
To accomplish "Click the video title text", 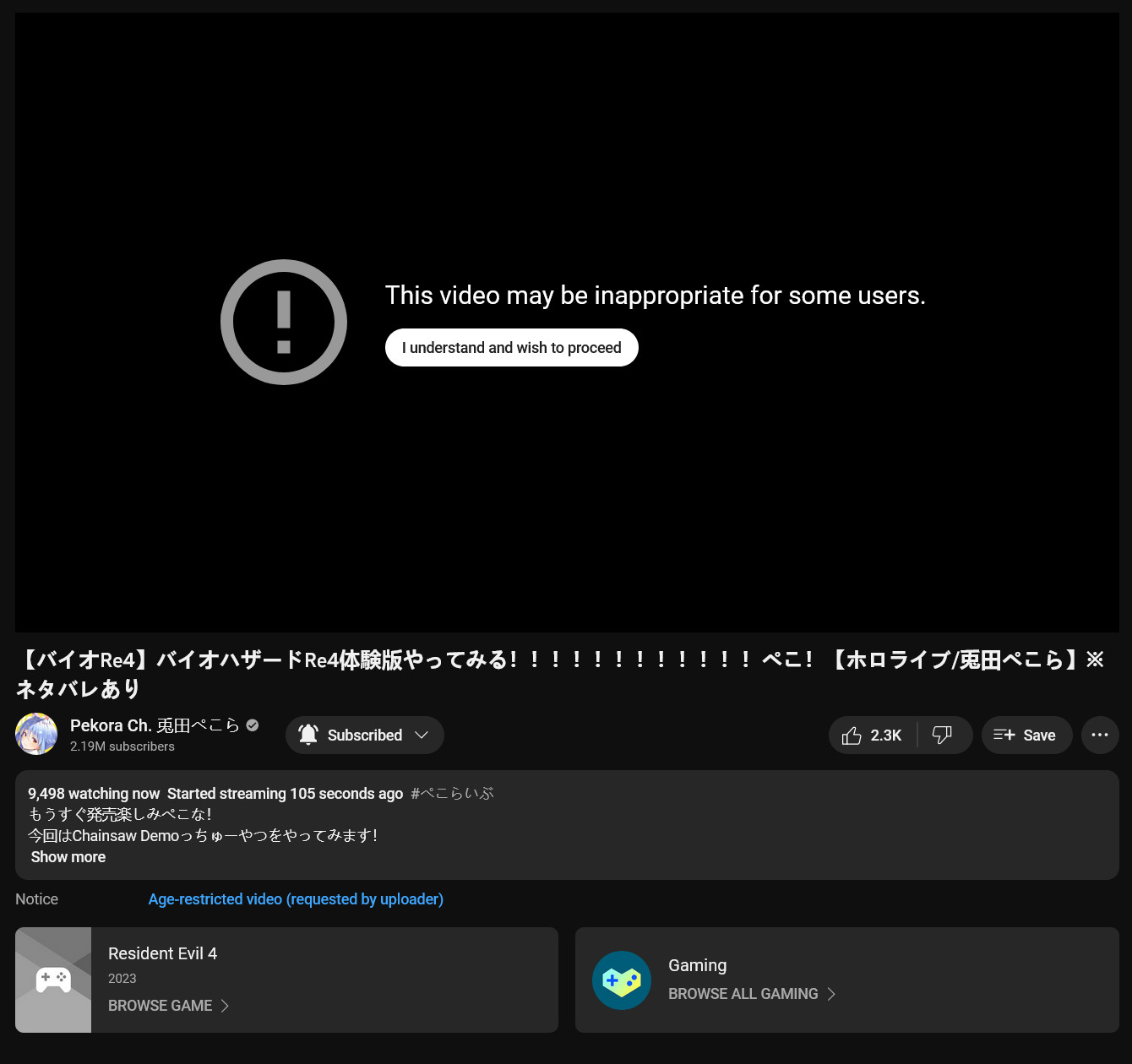I will [x=560, y=674].
